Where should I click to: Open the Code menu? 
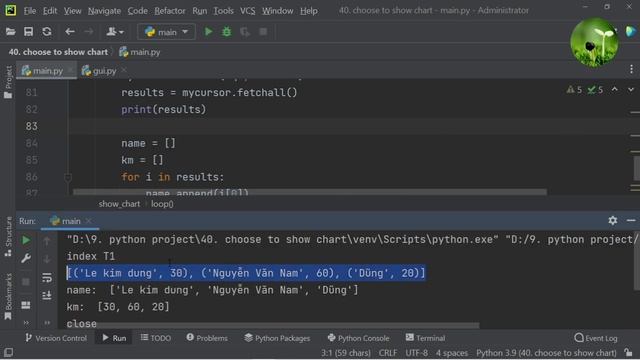[138, 11]
